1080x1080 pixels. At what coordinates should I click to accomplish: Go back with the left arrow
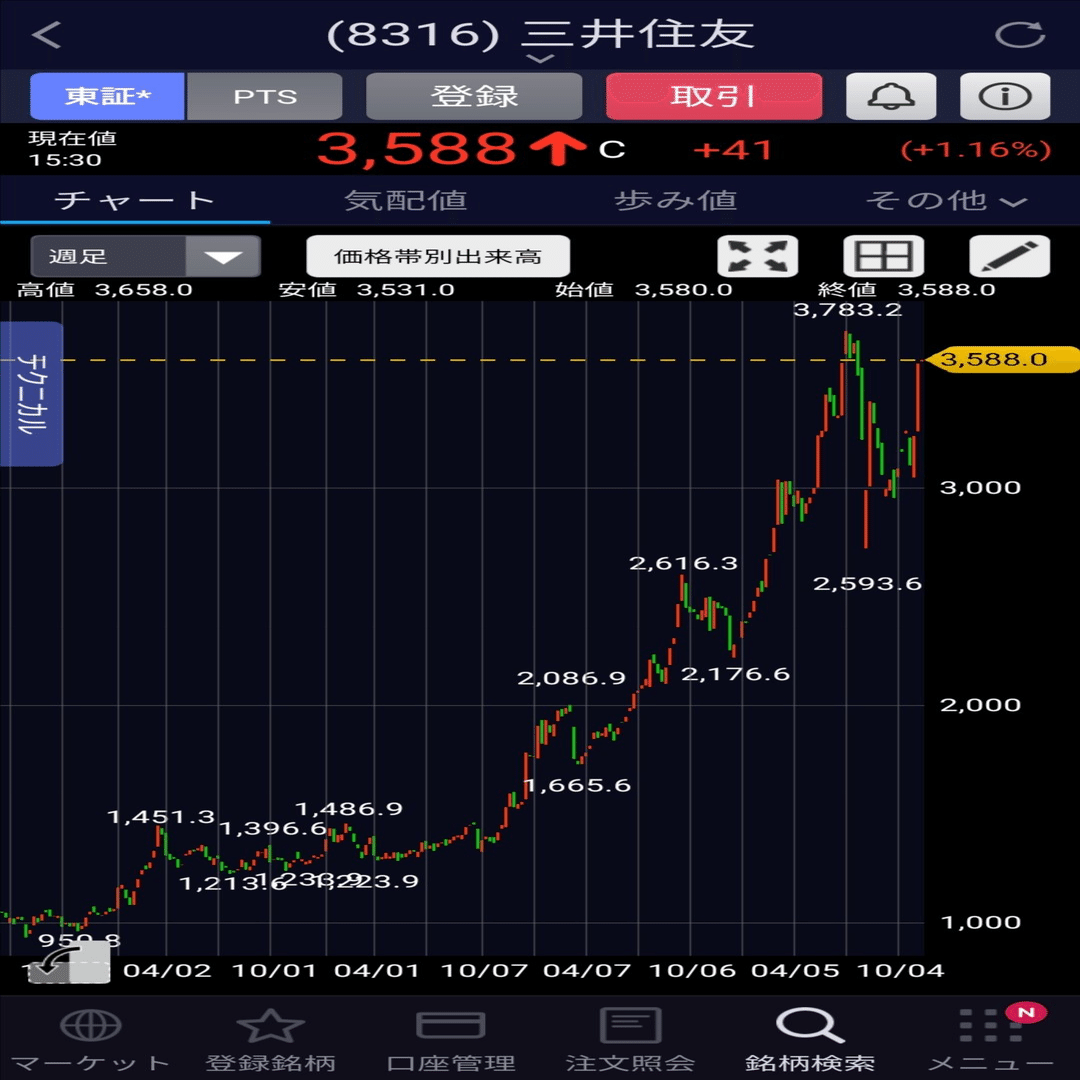46,34
